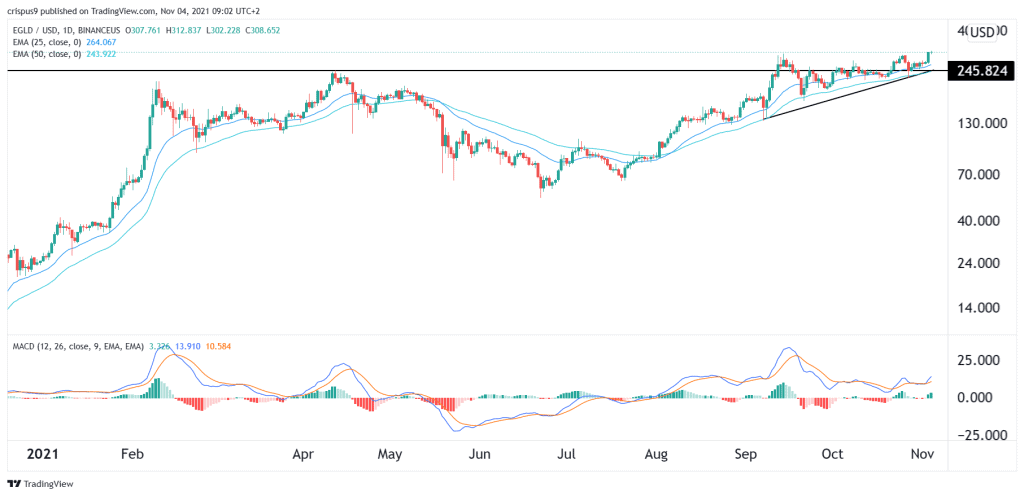Click the 25.000 MACD axis label
Viewport: 1024px width, 496px height.
click(x=979, y=360)
